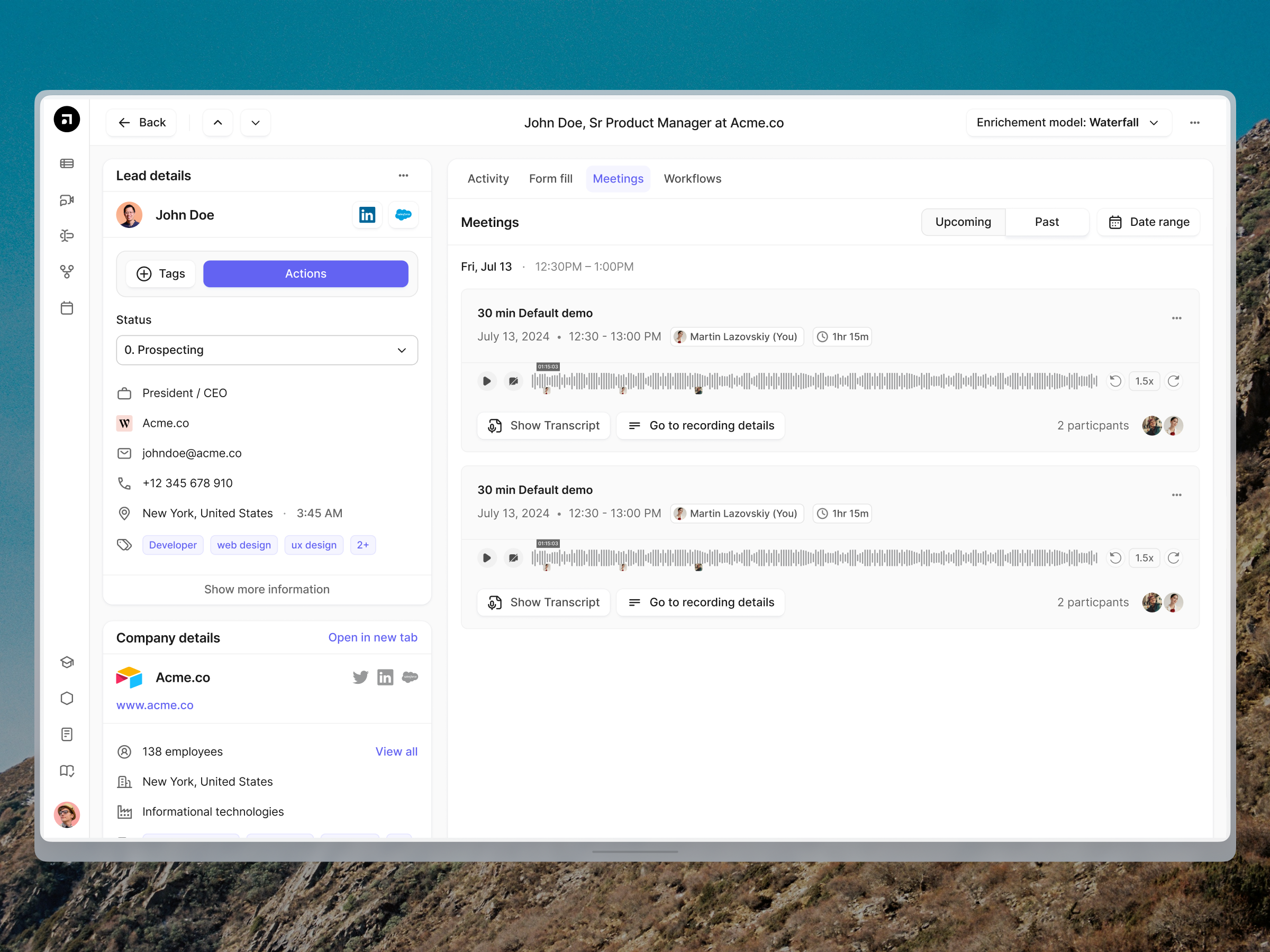This screenshot has height=952, width=1270.
Task: Open the meeting options ellipsis on first demo
Action: pyautogui.click(x=1176, y=318)
